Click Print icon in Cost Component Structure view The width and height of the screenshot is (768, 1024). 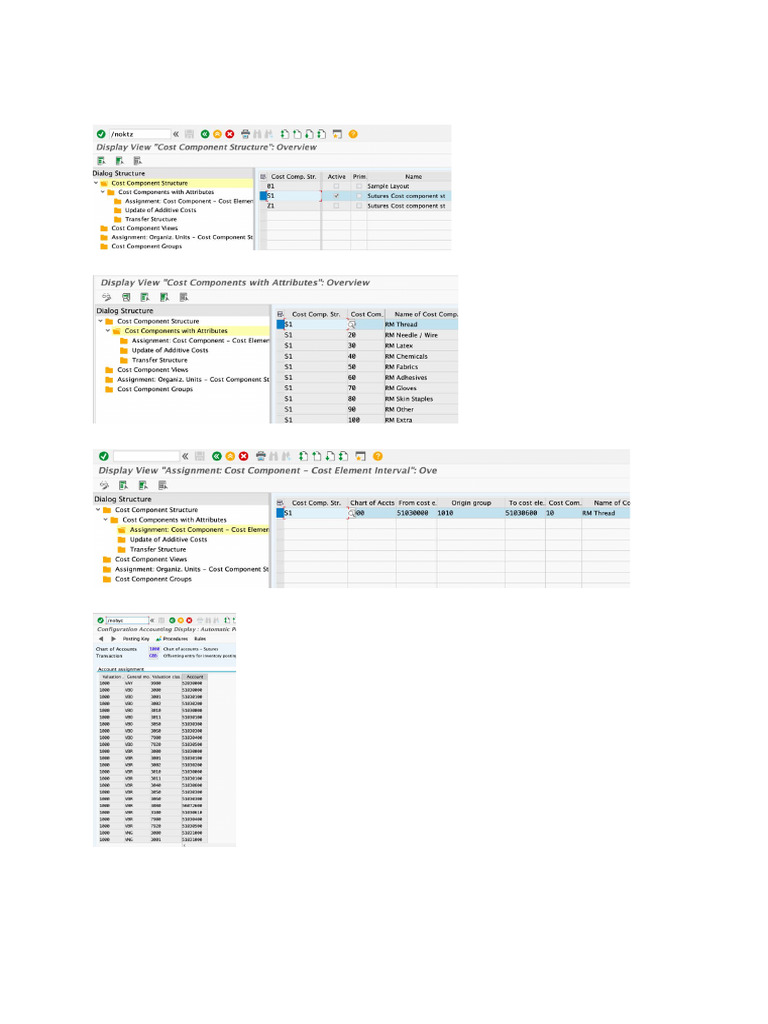[246, 134]
